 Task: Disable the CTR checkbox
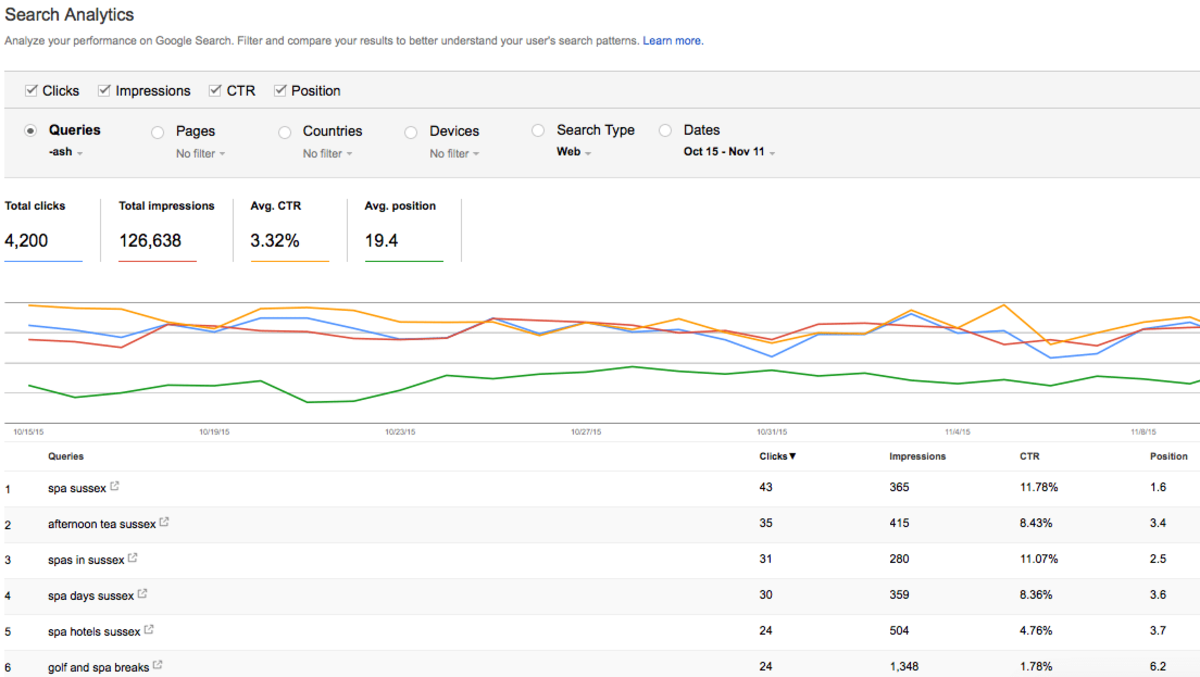pyautogui.click(x=215, y=91)
